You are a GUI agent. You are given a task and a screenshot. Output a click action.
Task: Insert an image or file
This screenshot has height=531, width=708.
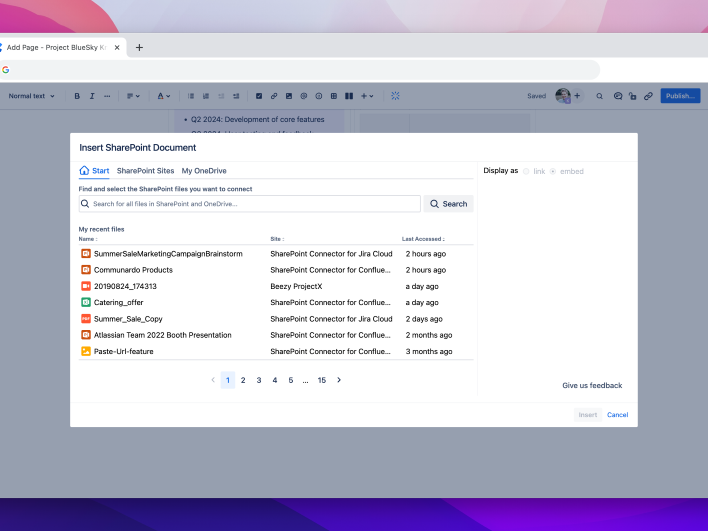point(289,96)
